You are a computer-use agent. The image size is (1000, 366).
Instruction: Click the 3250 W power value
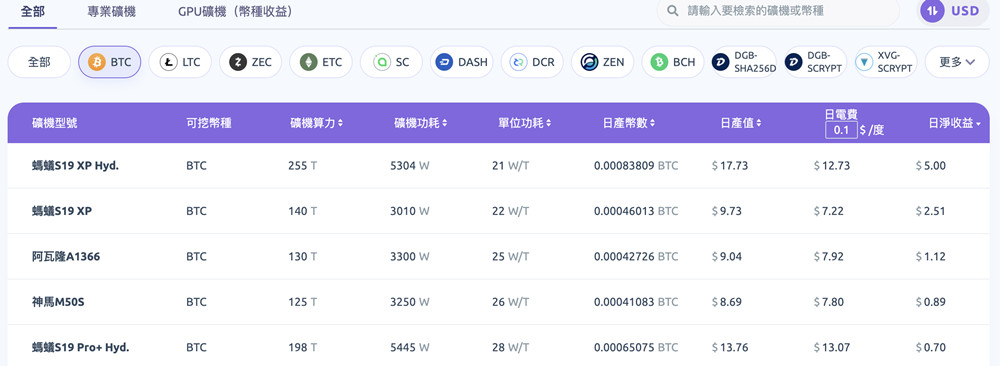point(409,302)
